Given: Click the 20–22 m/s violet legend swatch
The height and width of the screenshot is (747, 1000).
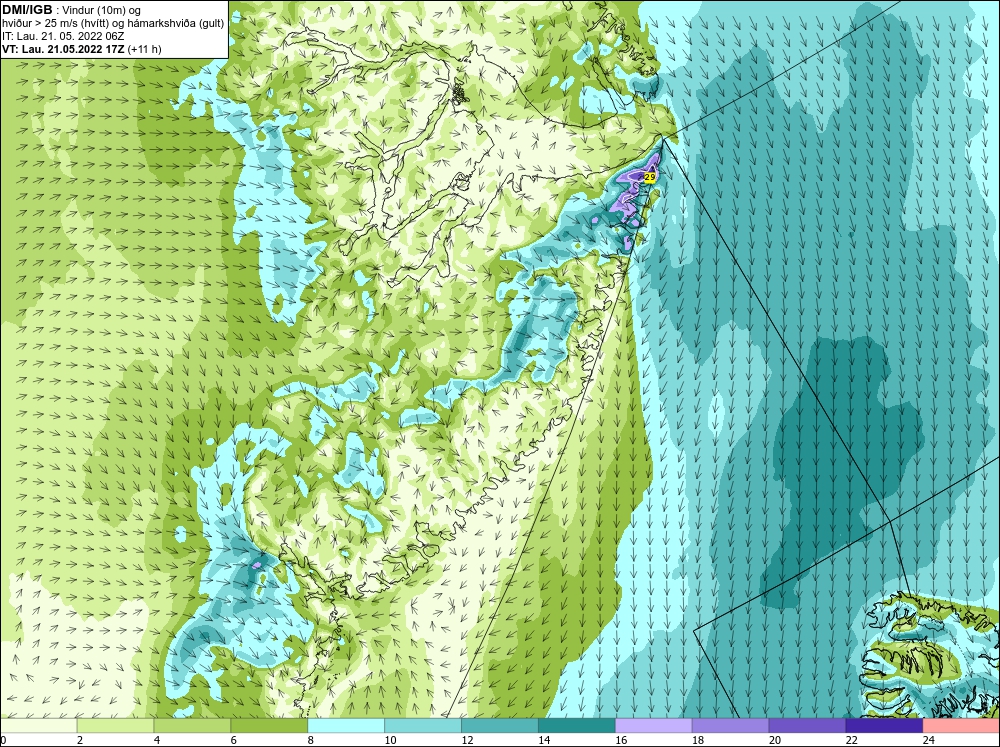Looking at the screenshot, I should [807, 725].
